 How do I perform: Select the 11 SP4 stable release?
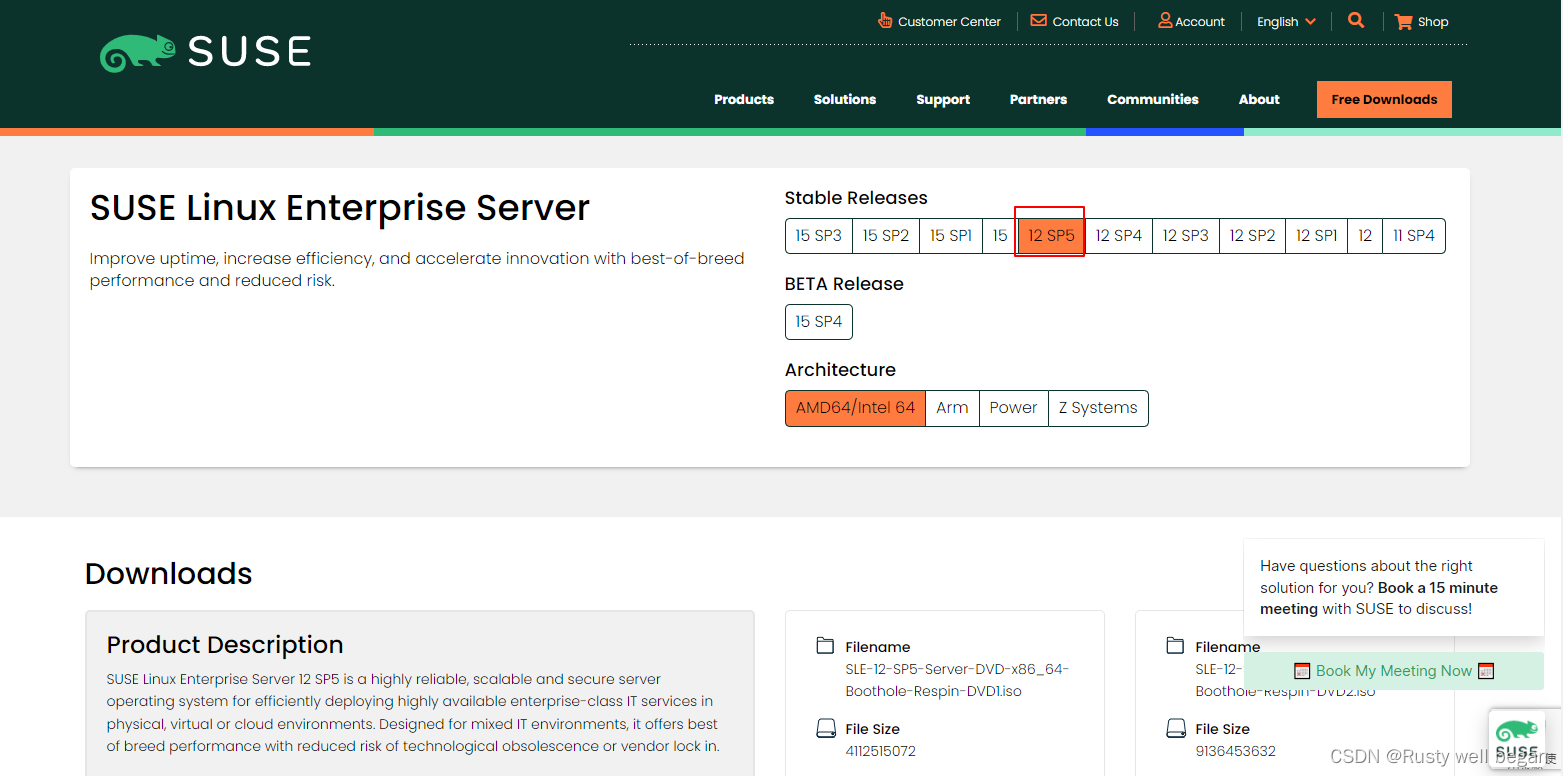pos(1414,236)
